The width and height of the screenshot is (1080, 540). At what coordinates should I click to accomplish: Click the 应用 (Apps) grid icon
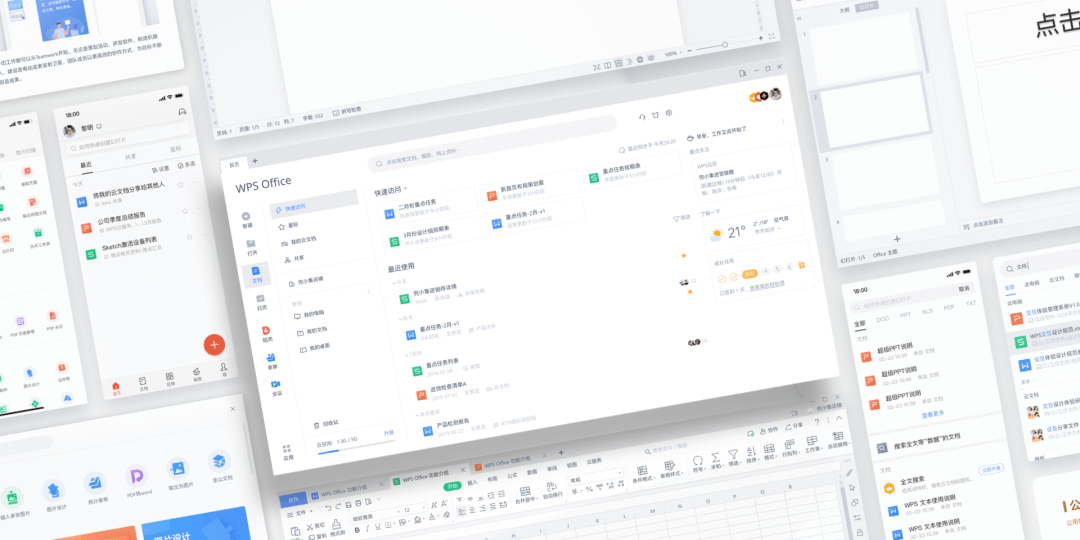(x=288, y=450)
